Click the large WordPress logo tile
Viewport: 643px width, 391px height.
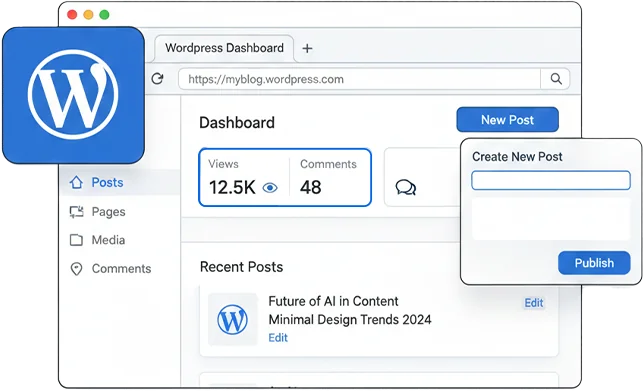[x=73, y=95]
